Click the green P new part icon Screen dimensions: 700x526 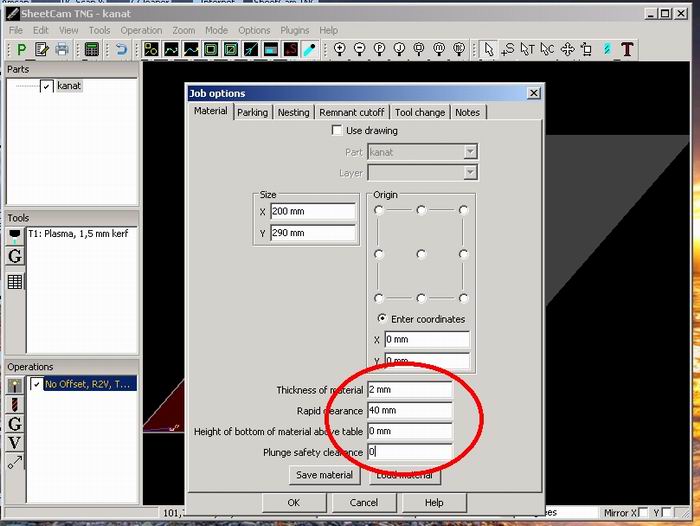point(21,49)
